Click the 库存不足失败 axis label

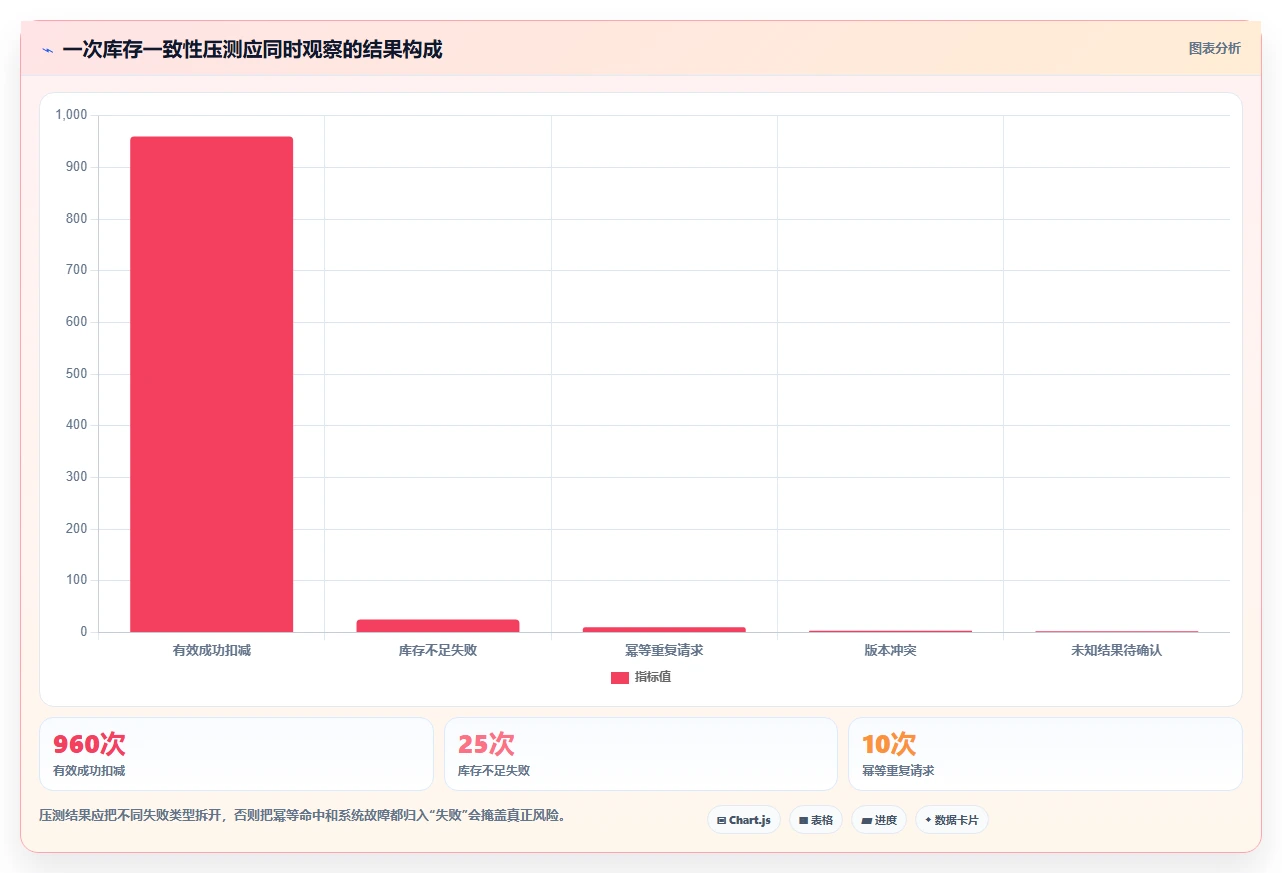tap(438, 650)
